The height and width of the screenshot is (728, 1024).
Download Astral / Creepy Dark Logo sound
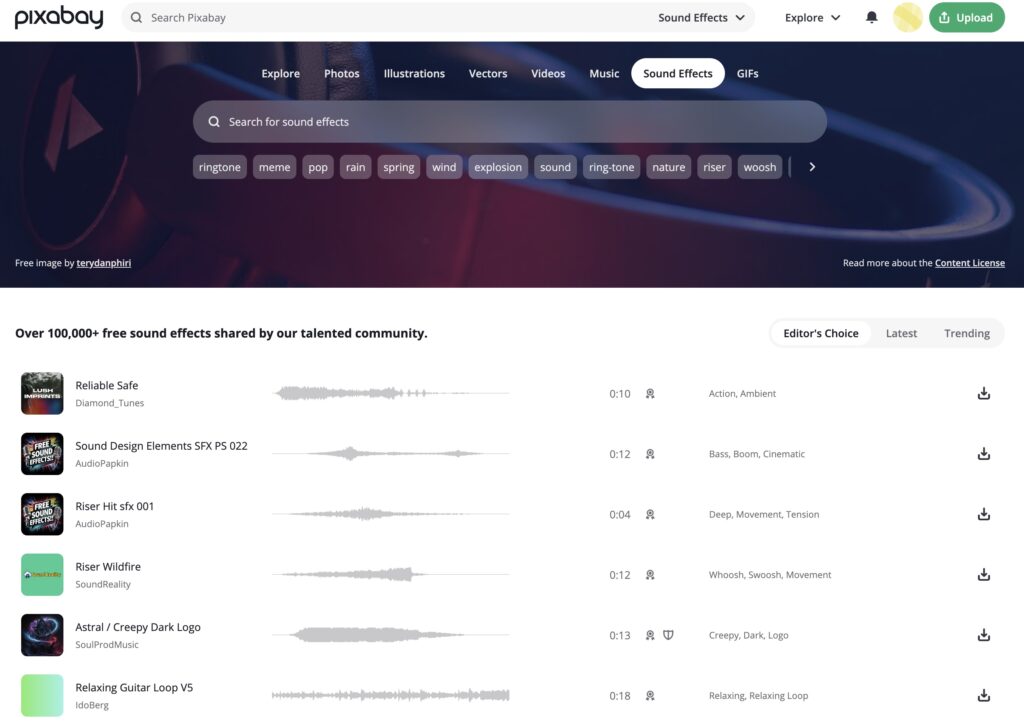[x=984, y=635]
